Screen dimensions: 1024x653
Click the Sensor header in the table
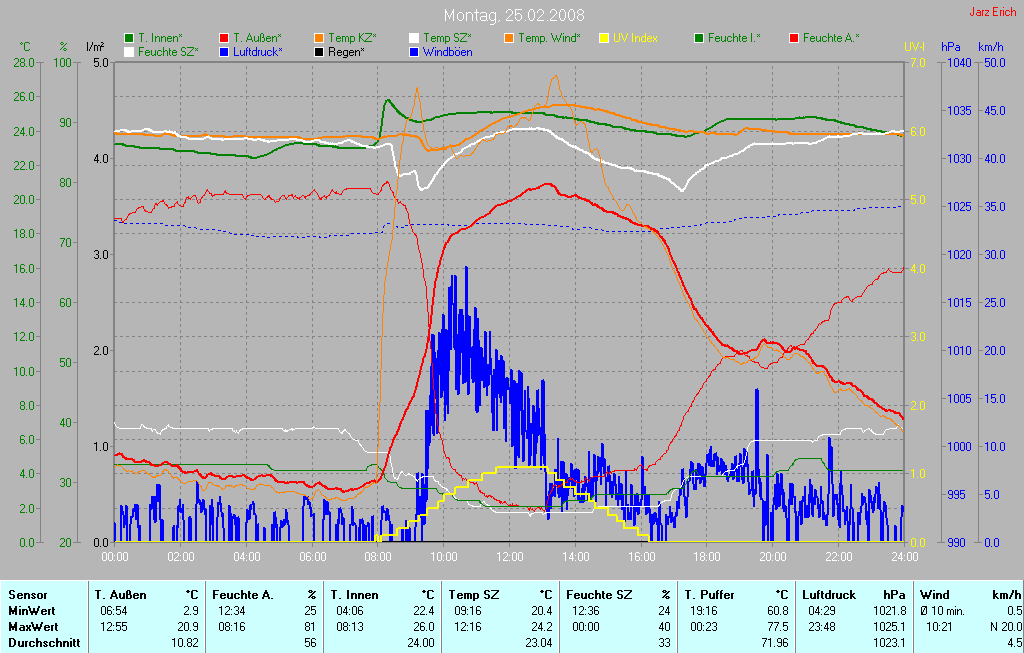click(x=26, y=595)
